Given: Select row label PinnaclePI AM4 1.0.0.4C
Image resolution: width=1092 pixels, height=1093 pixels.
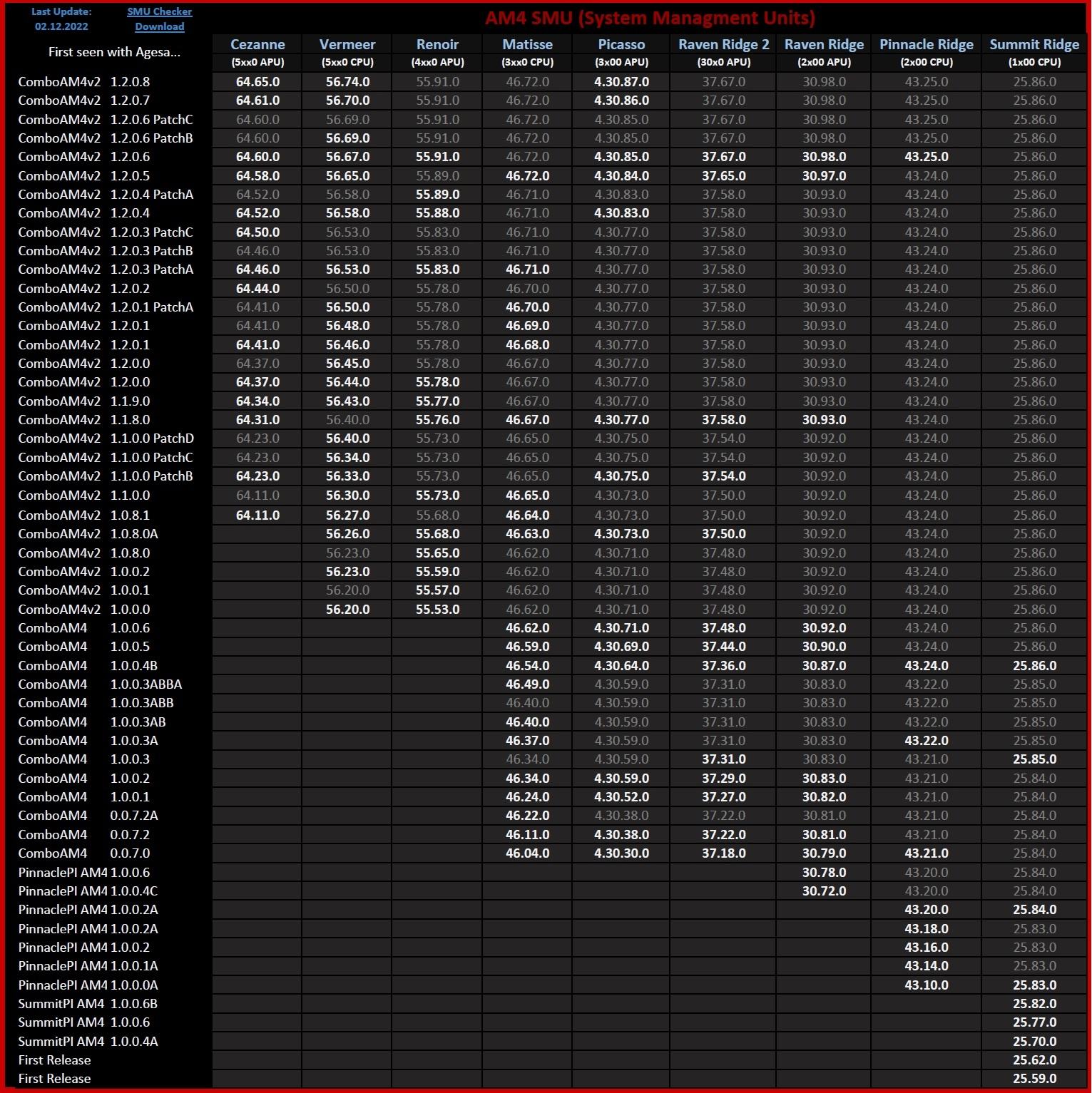Looking at the screenshot, I should point(88,891).
